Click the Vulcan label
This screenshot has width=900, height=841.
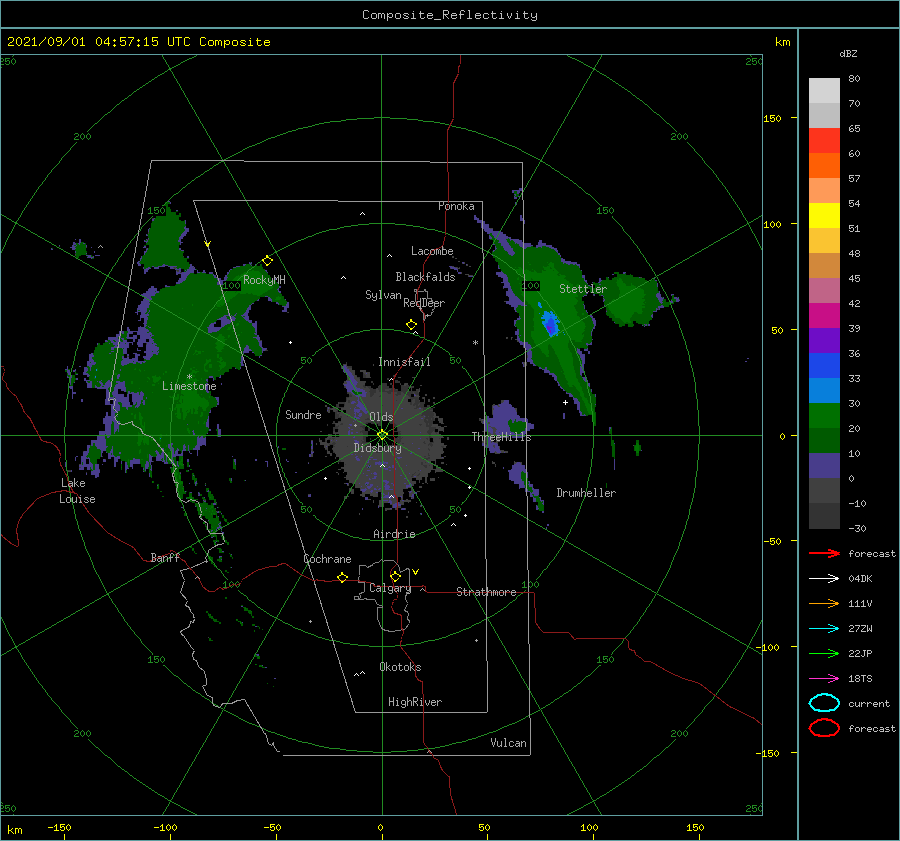coord(509,743)
